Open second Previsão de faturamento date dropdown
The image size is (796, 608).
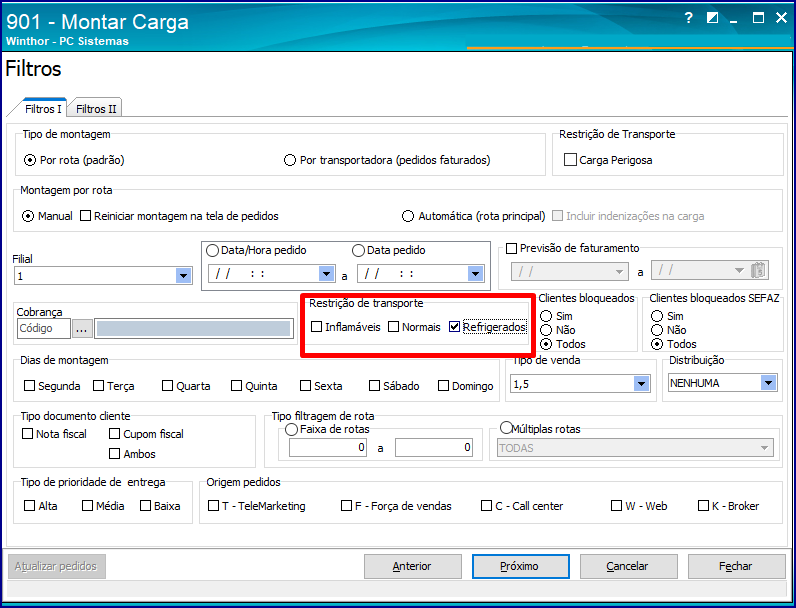click(x=739, y=271)
